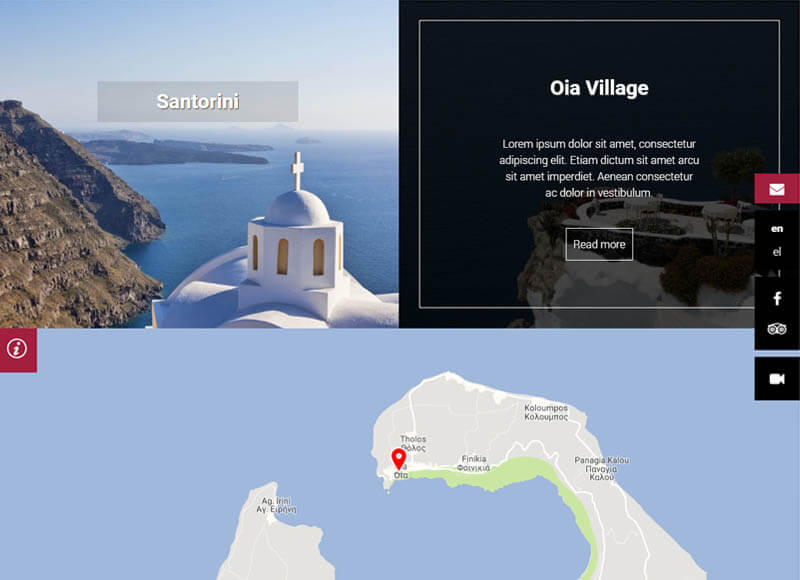
Task: Click Panagia Kalou label on map
Action: tap(602, 468)
